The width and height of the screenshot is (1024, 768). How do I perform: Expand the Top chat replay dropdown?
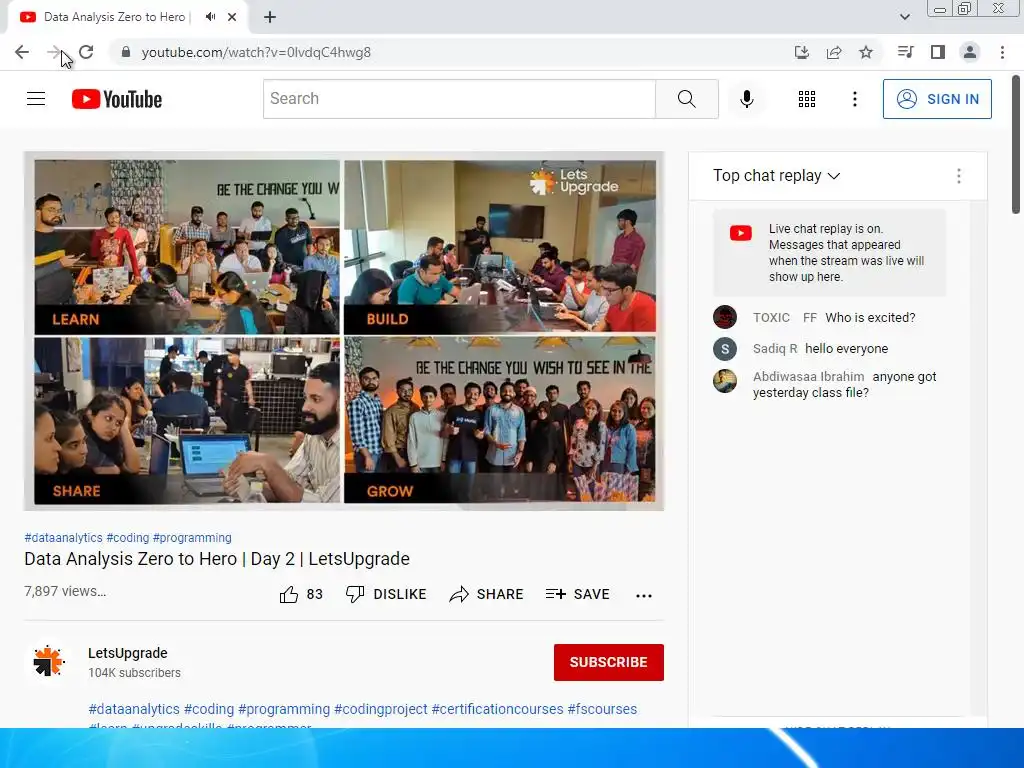click(776, 176)
